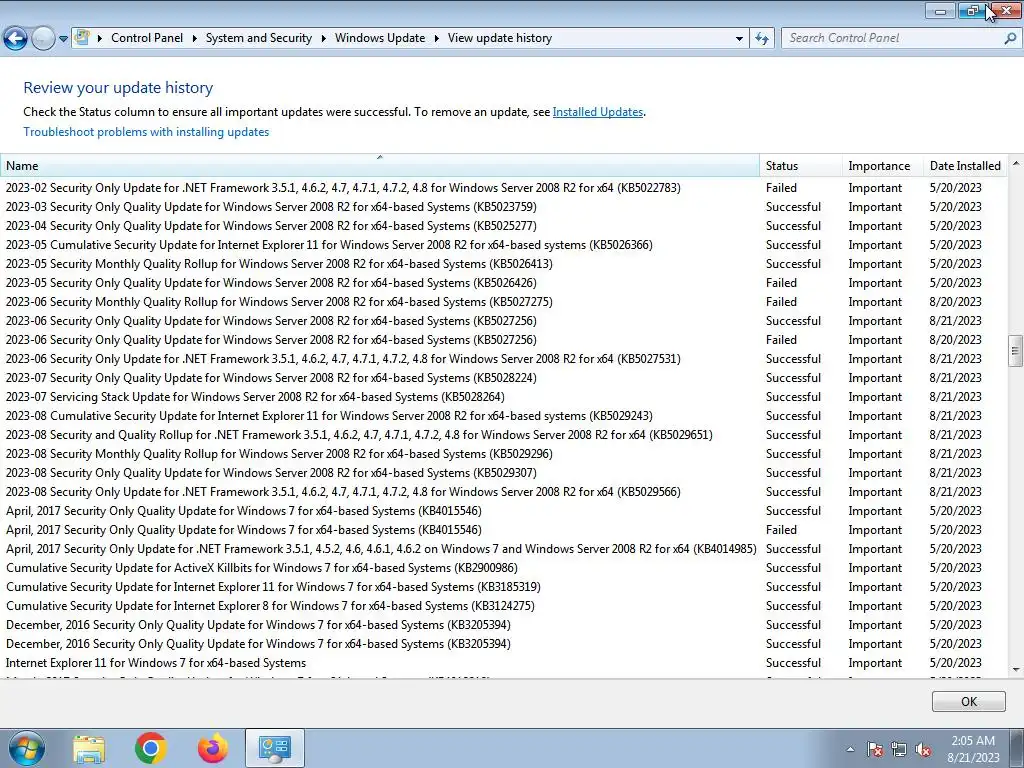Select KB5028224 Security Only Quality Update row

click(503, 378)
